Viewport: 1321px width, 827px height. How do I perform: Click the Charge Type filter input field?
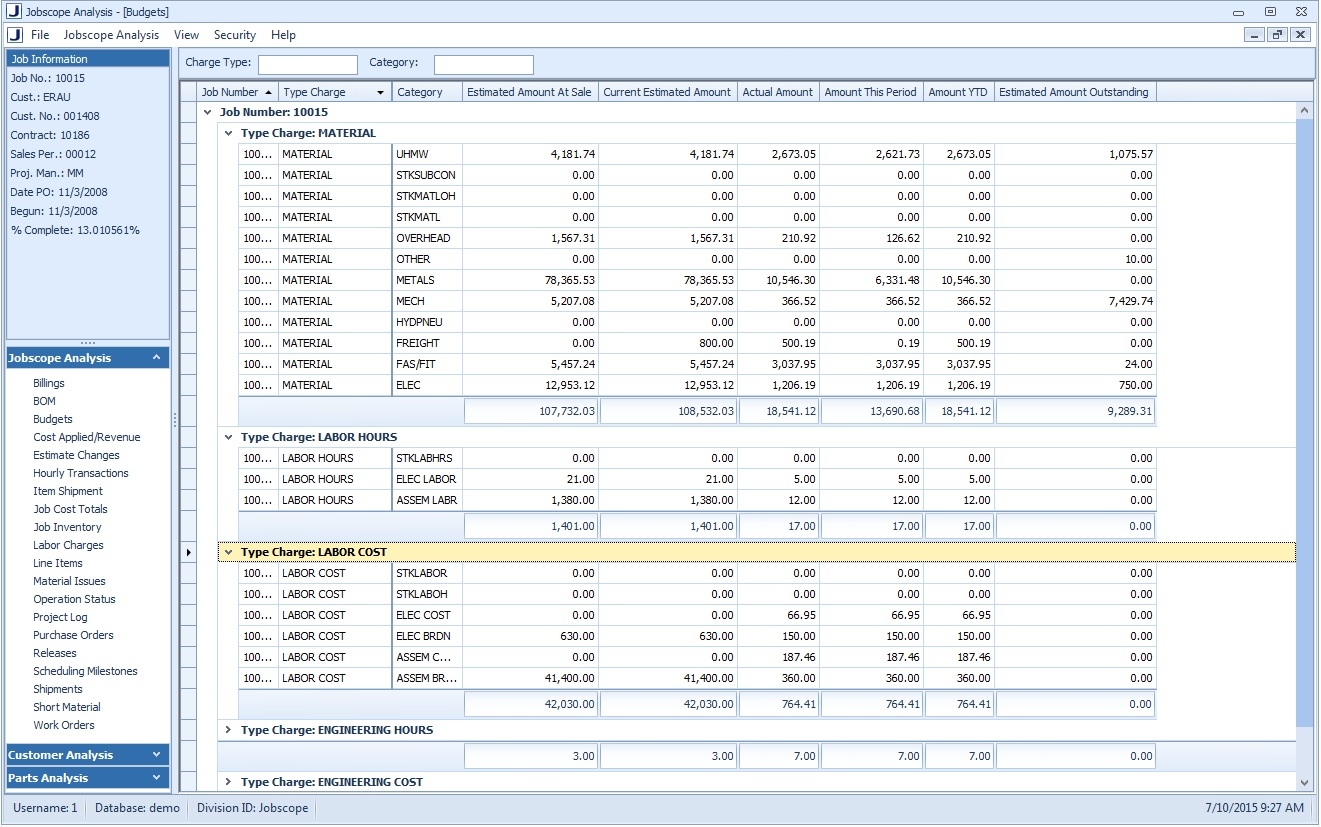pos(307,65)
